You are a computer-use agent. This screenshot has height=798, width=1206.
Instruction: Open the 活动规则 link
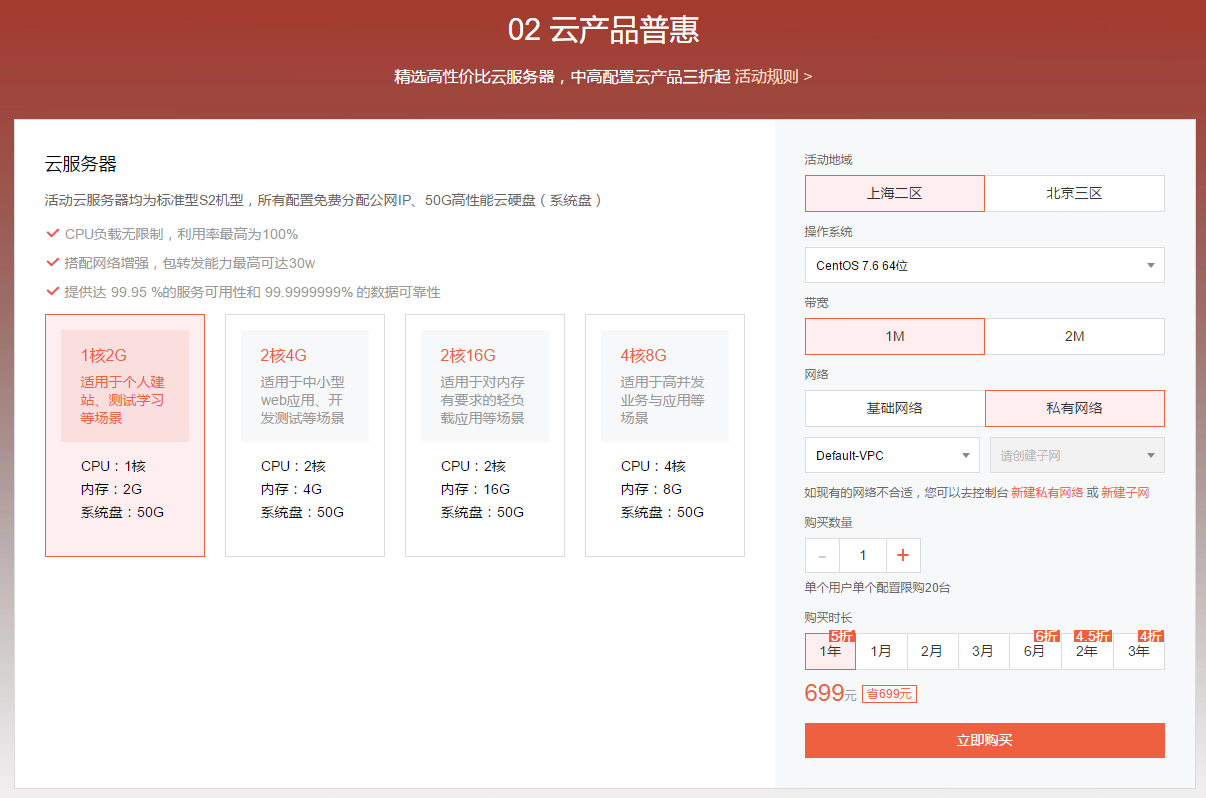(x=772, y=76)
